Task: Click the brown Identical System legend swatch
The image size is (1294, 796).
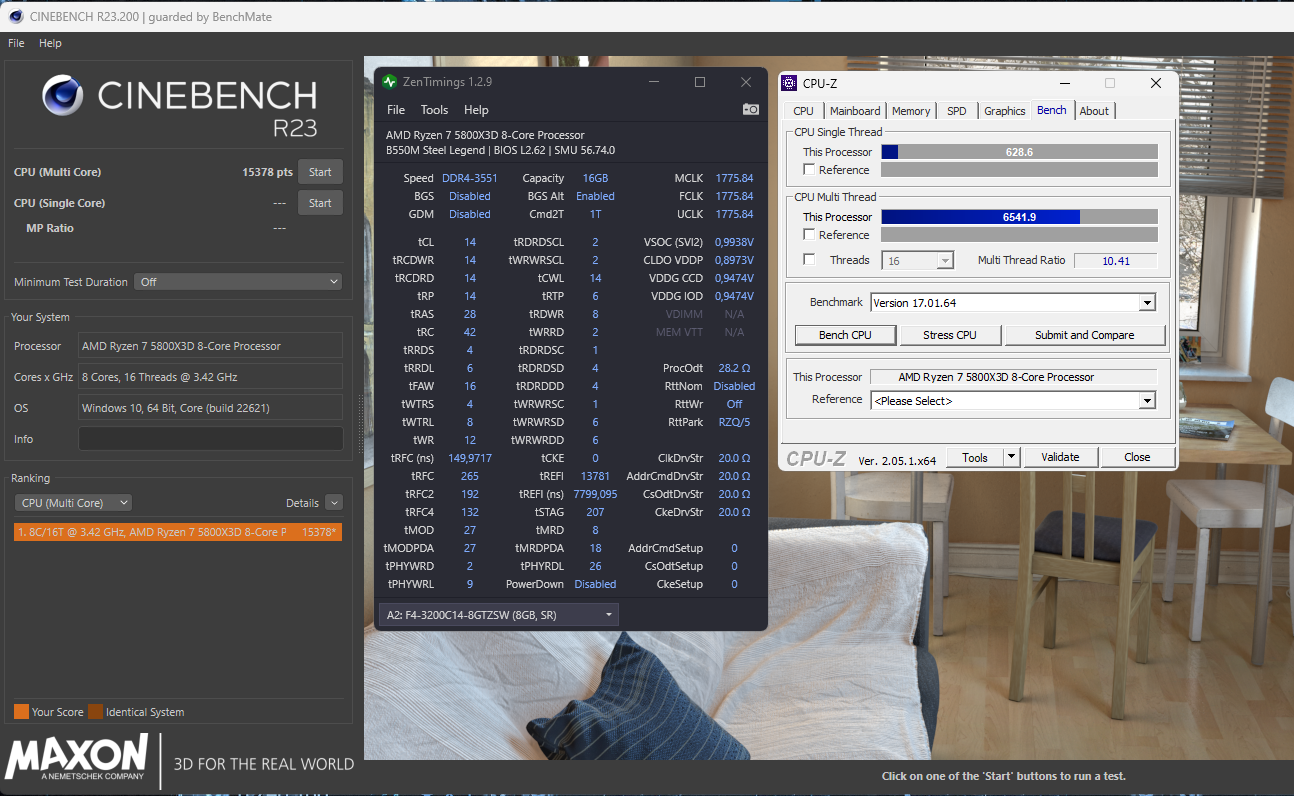Action: (95, 712)
